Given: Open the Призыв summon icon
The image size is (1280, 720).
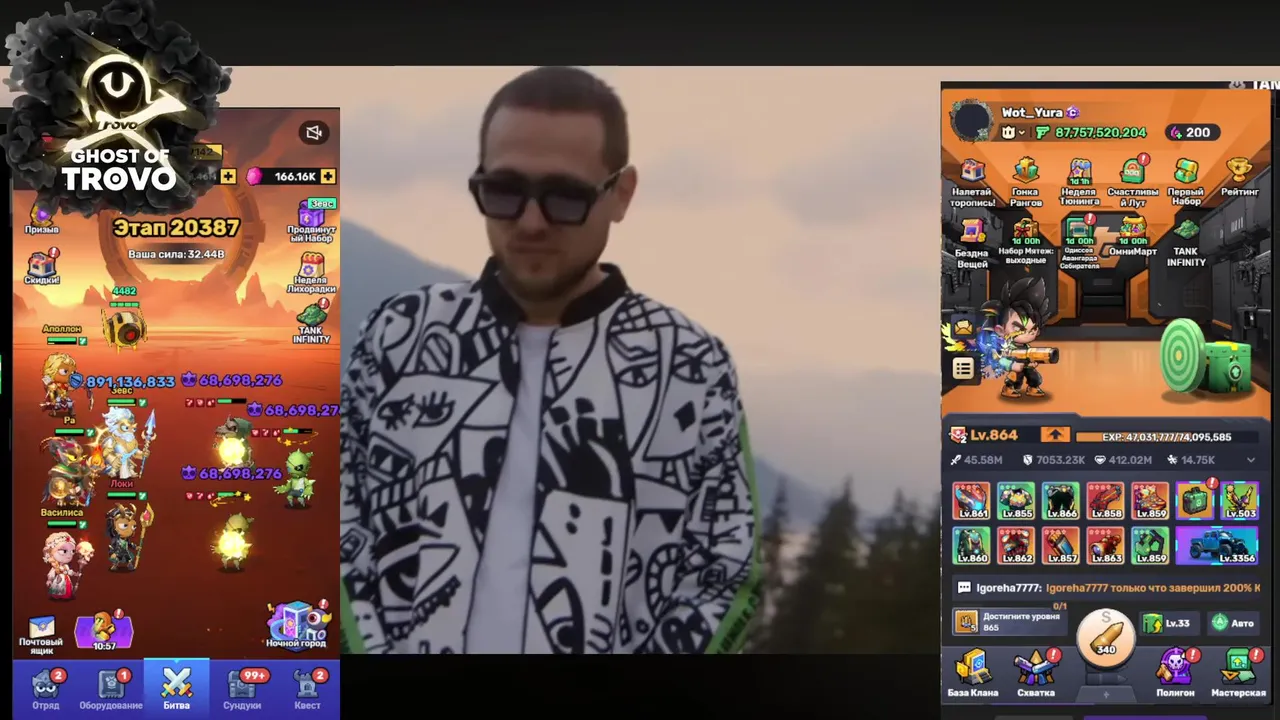Looking at the screenshot, I should [x=41, y=218].
